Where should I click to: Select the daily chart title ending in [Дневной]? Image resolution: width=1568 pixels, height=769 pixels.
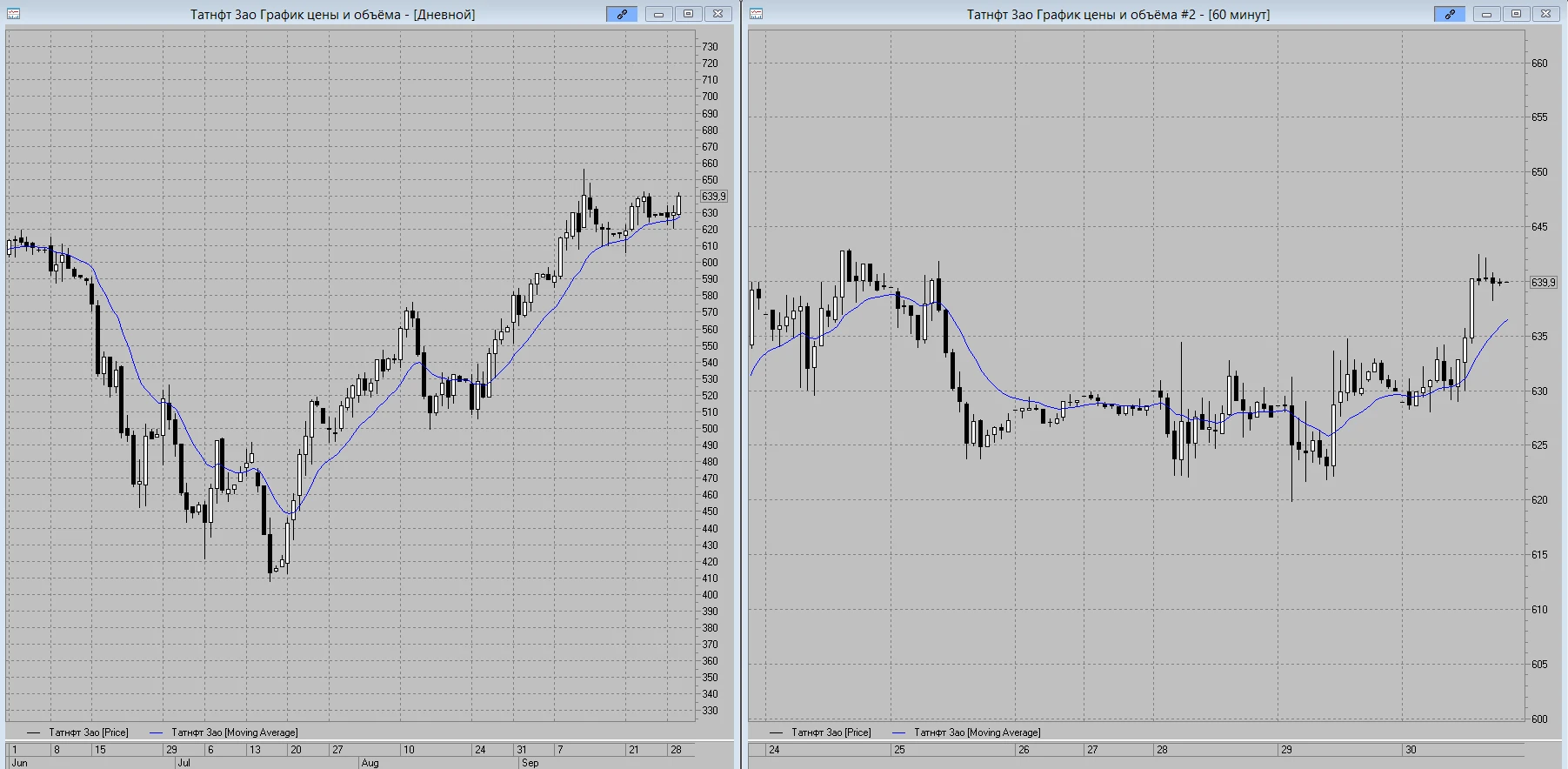click(333, 15)
